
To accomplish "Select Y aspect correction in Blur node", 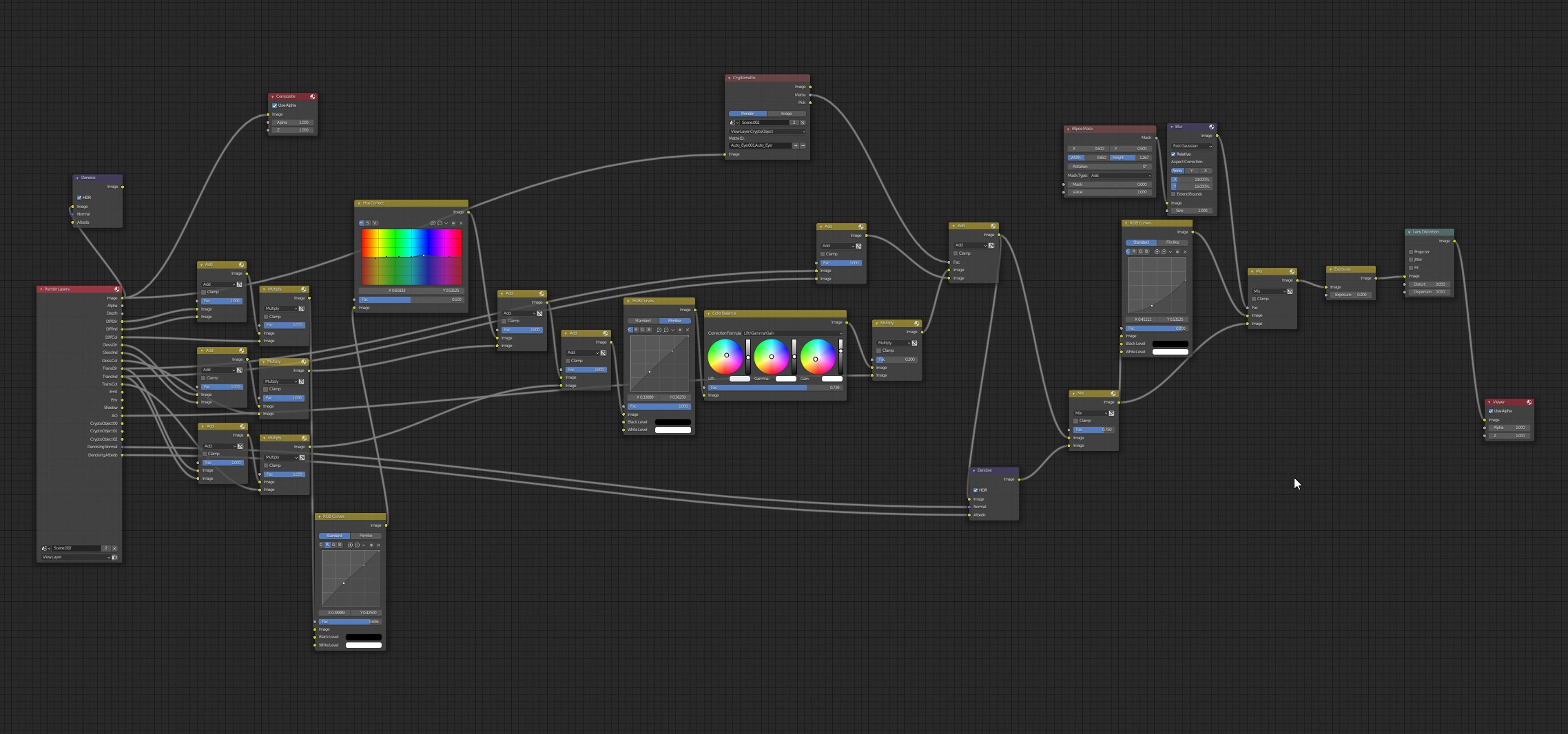I will click(1191, 171).
